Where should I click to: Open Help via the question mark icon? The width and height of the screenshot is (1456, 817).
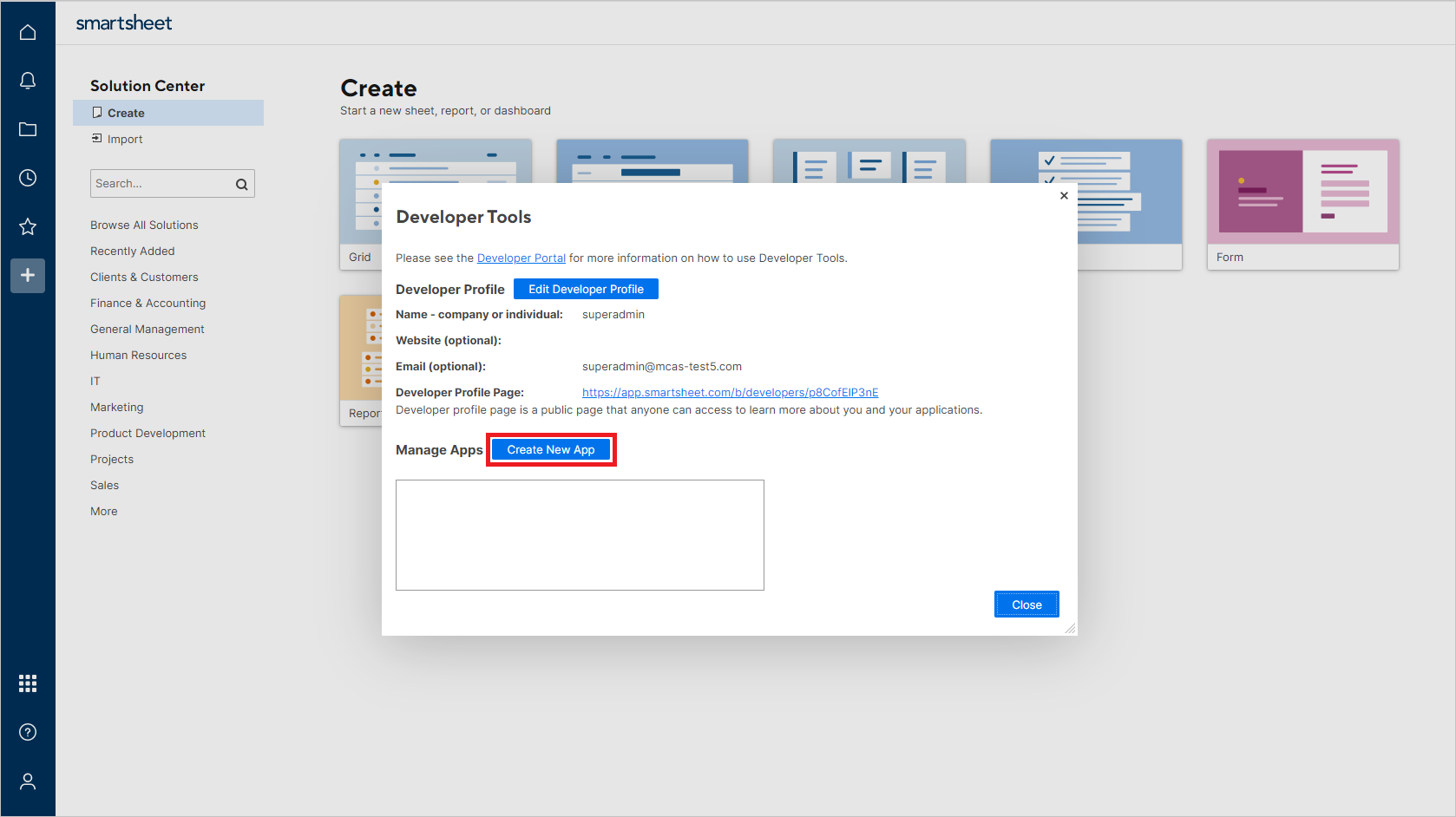tap(28, 732)
